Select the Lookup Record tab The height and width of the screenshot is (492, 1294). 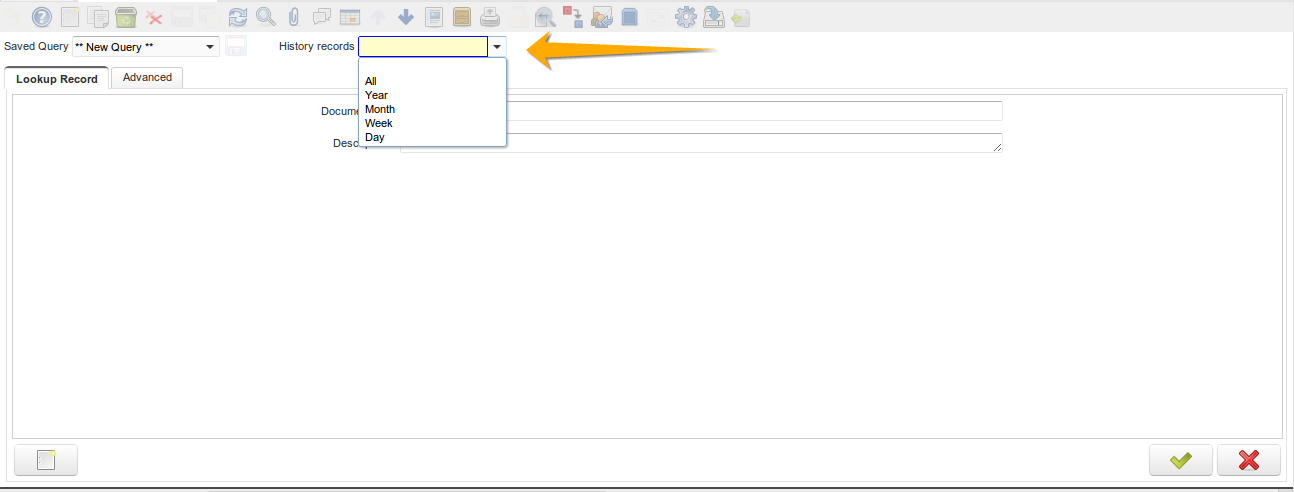57,78
